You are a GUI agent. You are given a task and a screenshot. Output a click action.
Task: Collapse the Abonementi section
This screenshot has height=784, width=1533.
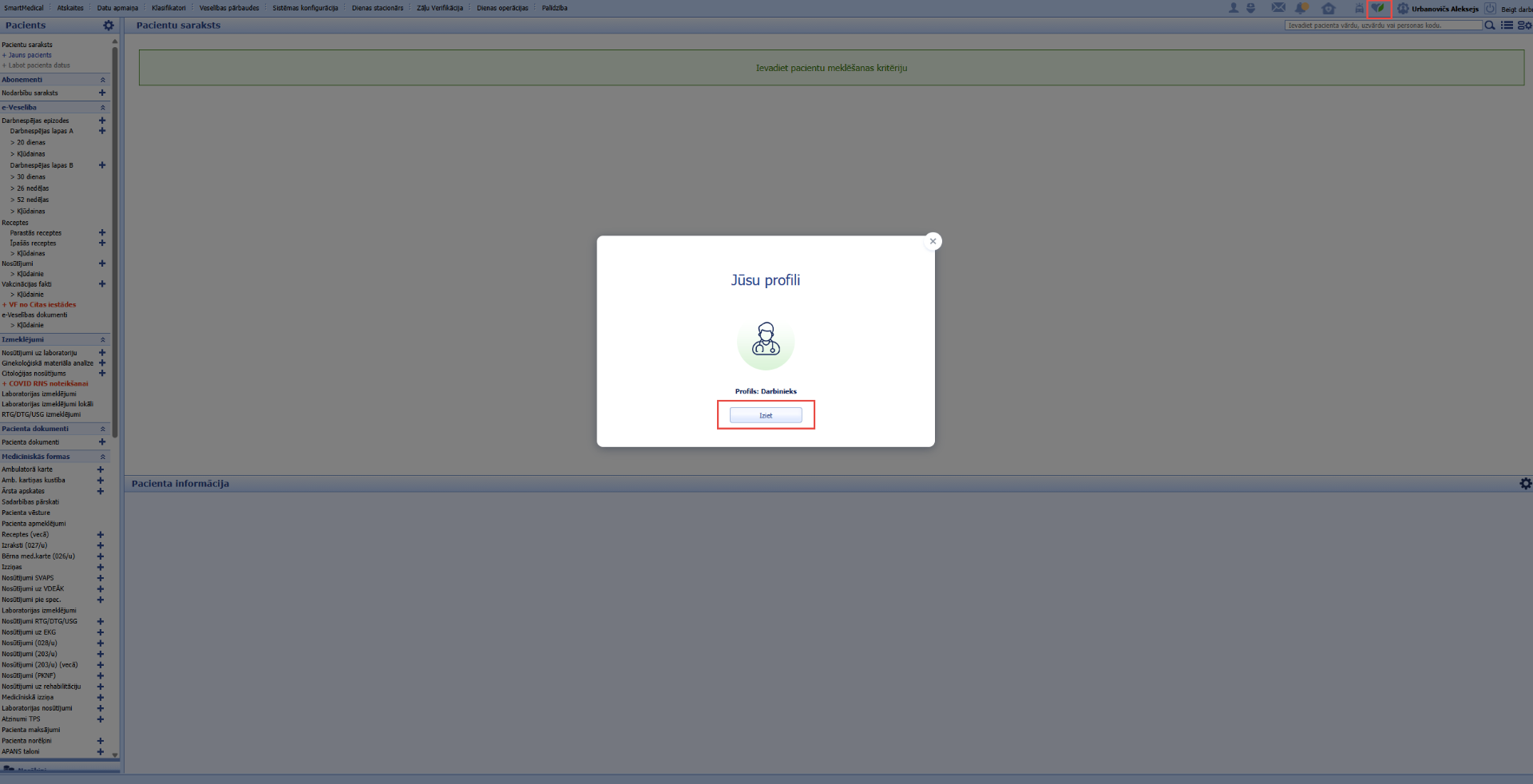click(x=102, y=80)
